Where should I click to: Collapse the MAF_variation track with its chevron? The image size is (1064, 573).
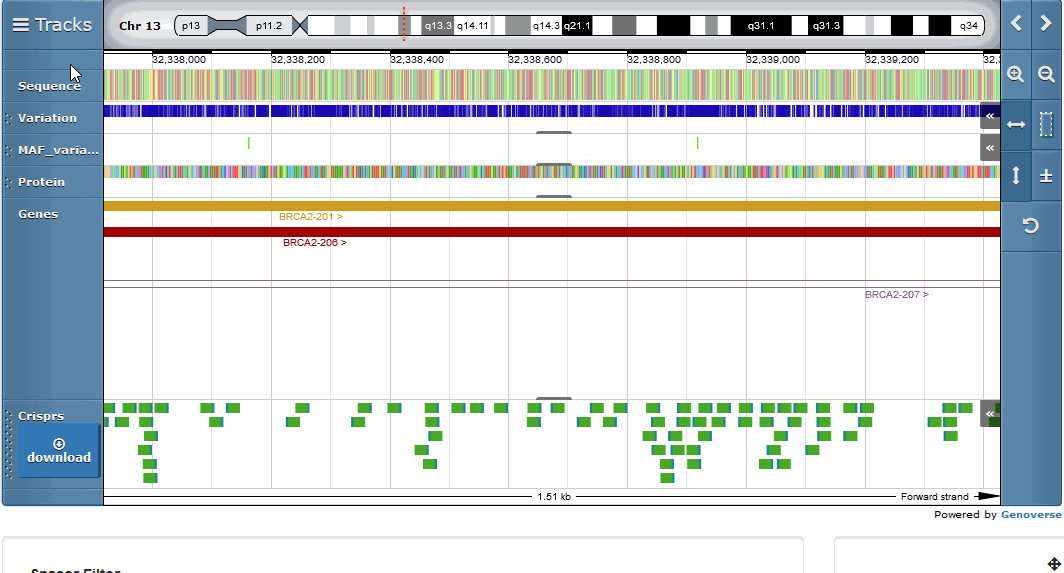(x=990, y=149)
